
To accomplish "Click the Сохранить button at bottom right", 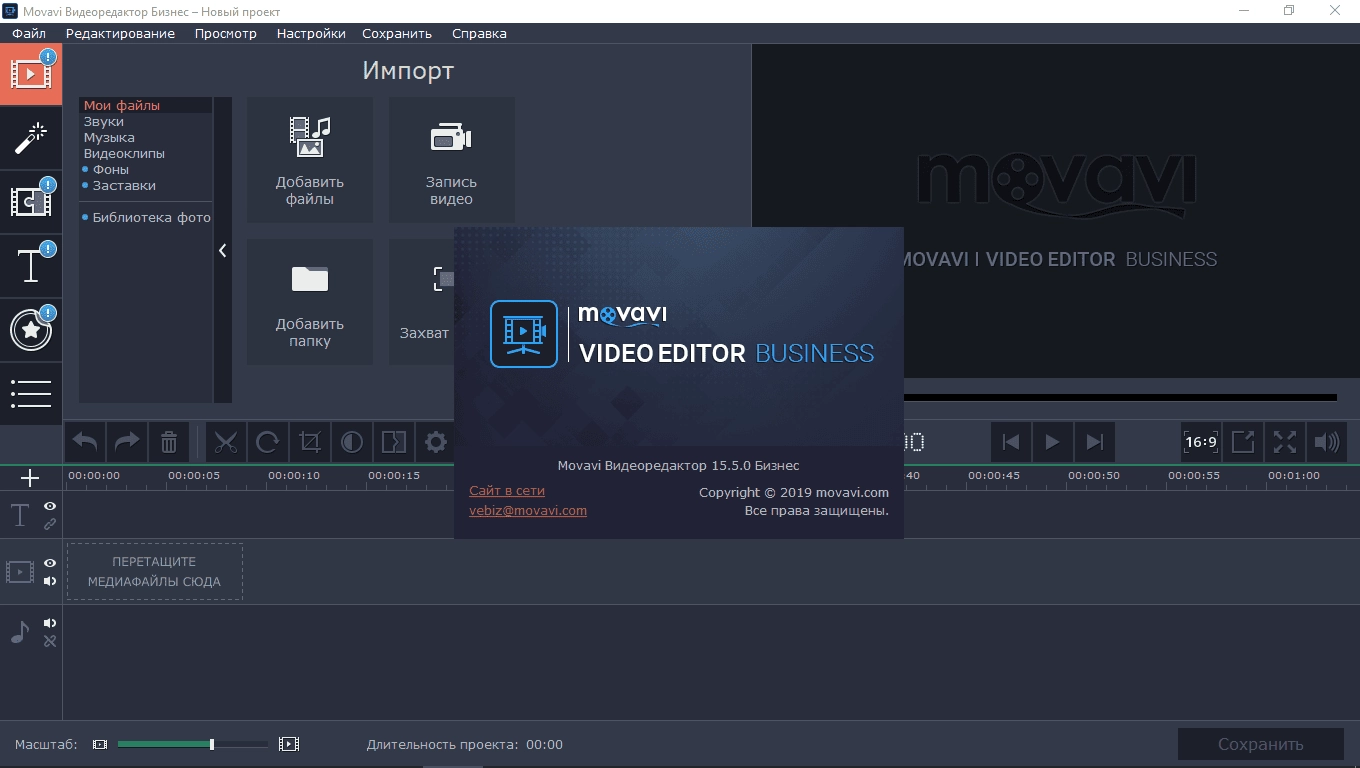I will pyautogui.click(x=1260, y=744).
